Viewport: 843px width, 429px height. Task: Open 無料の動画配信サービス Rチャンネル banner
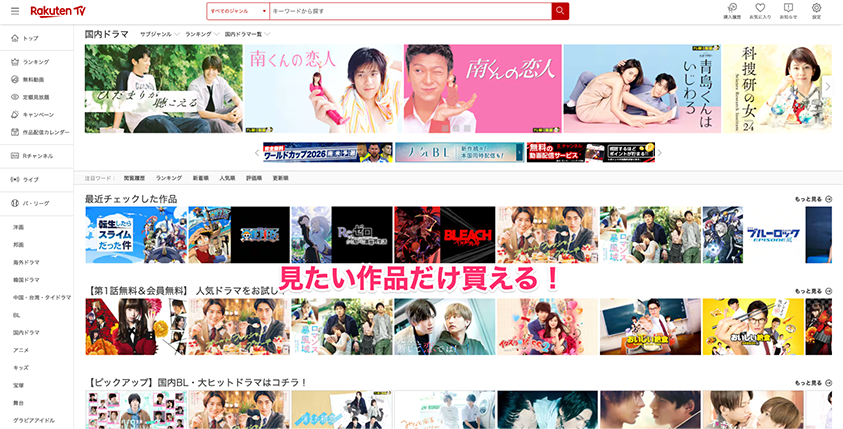(x=591, y=153)
